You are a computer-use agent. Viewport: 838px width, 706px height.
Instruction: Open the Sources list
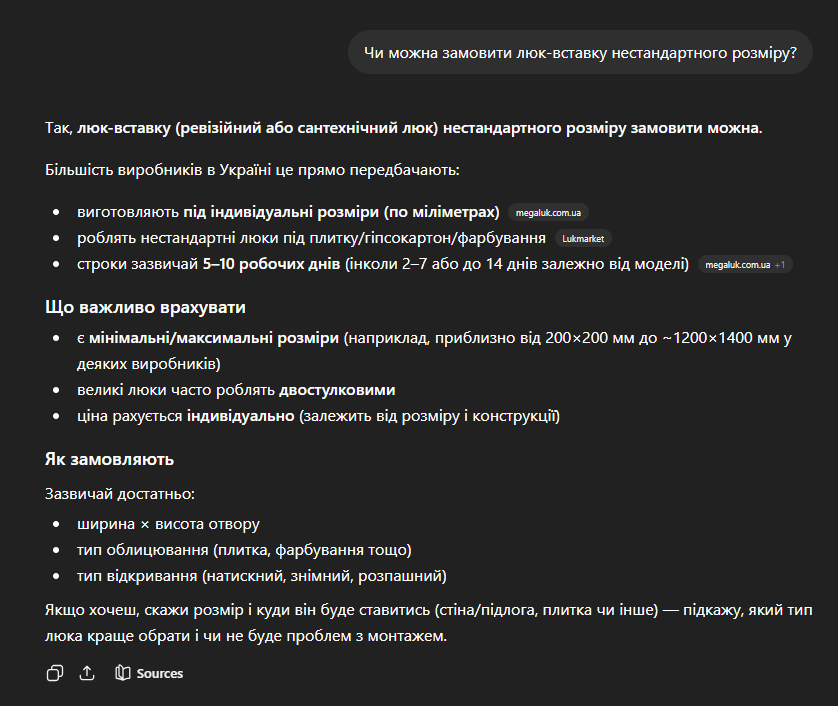[x=149, y=673]
